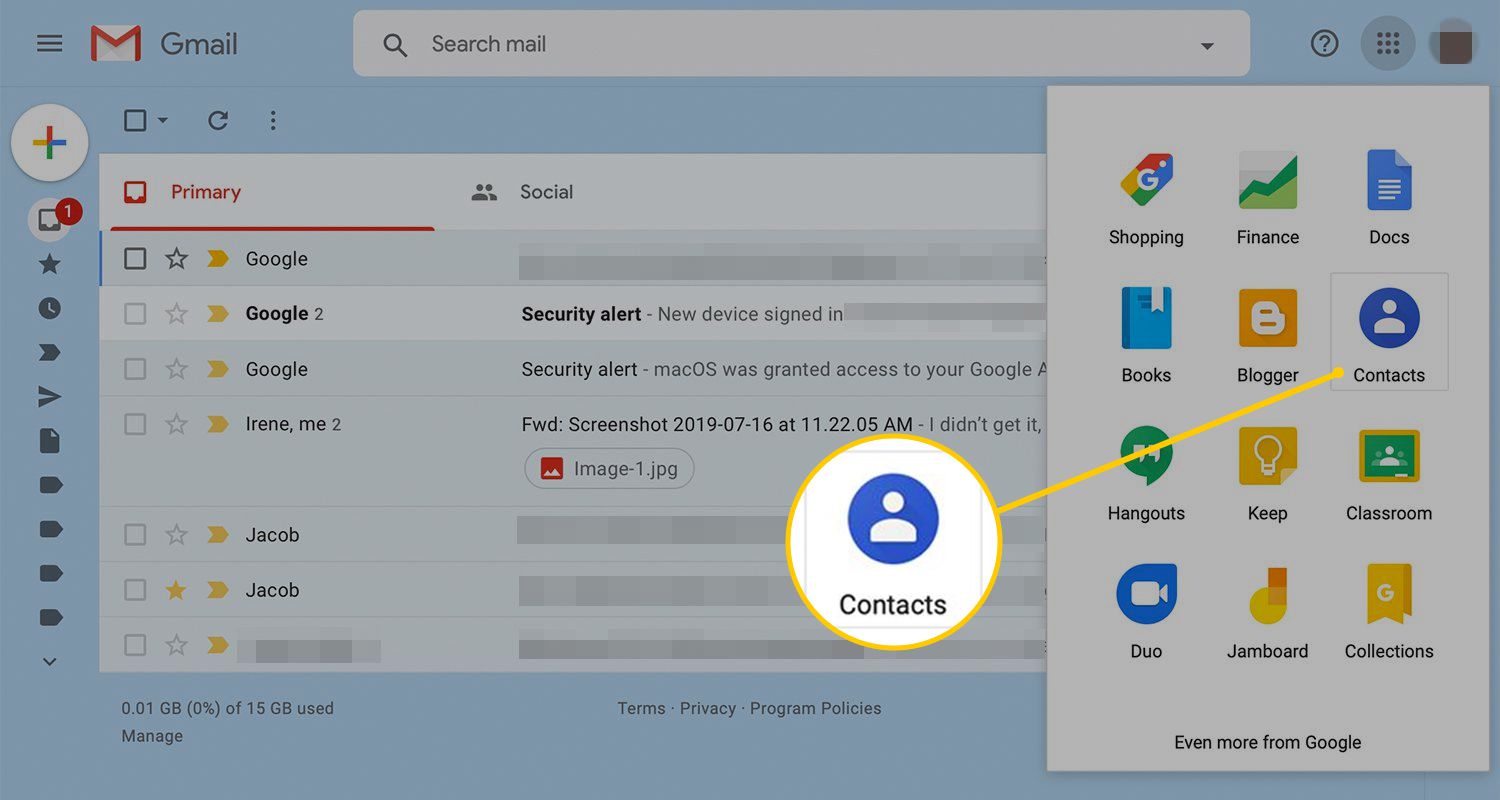
Task: Open Duo app
Action: (x=1146, y=612)
